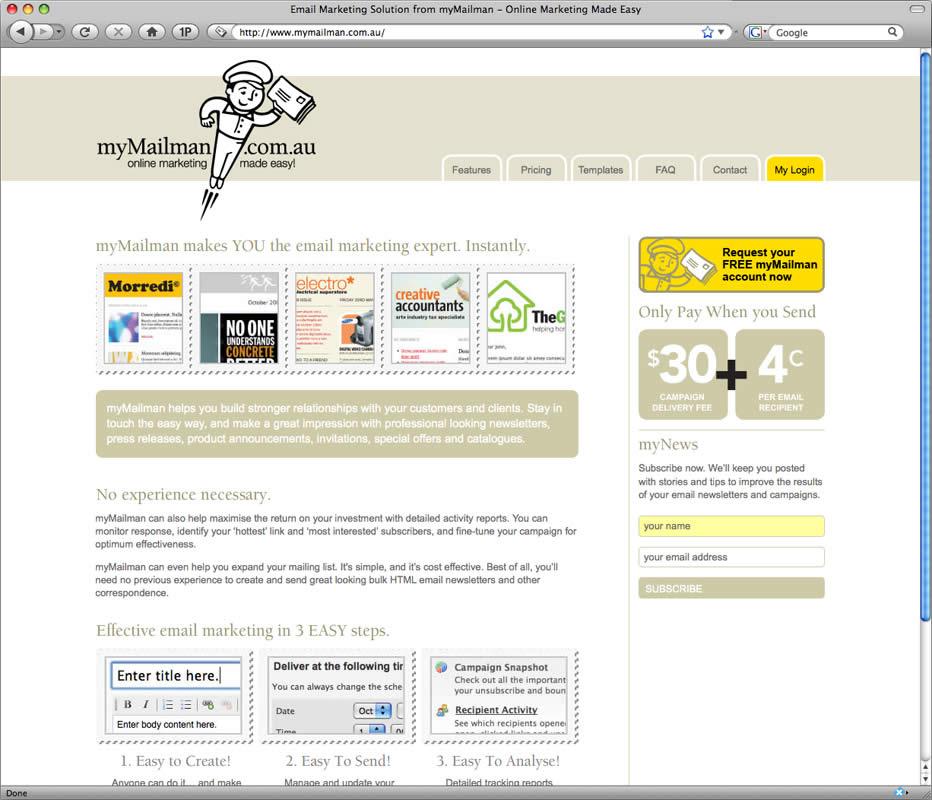This screenshot has height=800, width=932.
Task: Click 'Effective email marketing in 3 EASY steps.' heading
Action: click(x=243, y=630)
